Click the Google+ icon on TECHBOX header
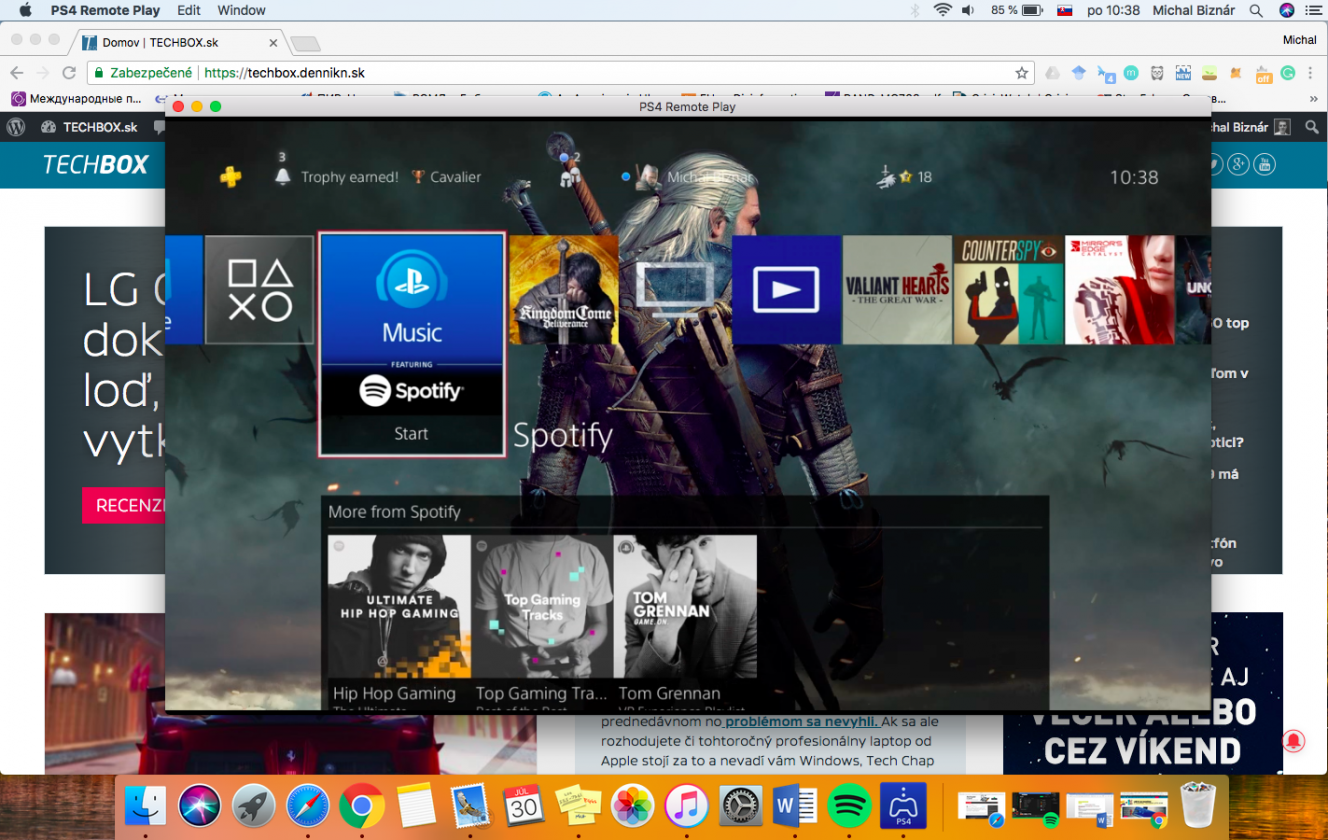1328x840 pixels. pyautogui.click(x=1239, y=164)
